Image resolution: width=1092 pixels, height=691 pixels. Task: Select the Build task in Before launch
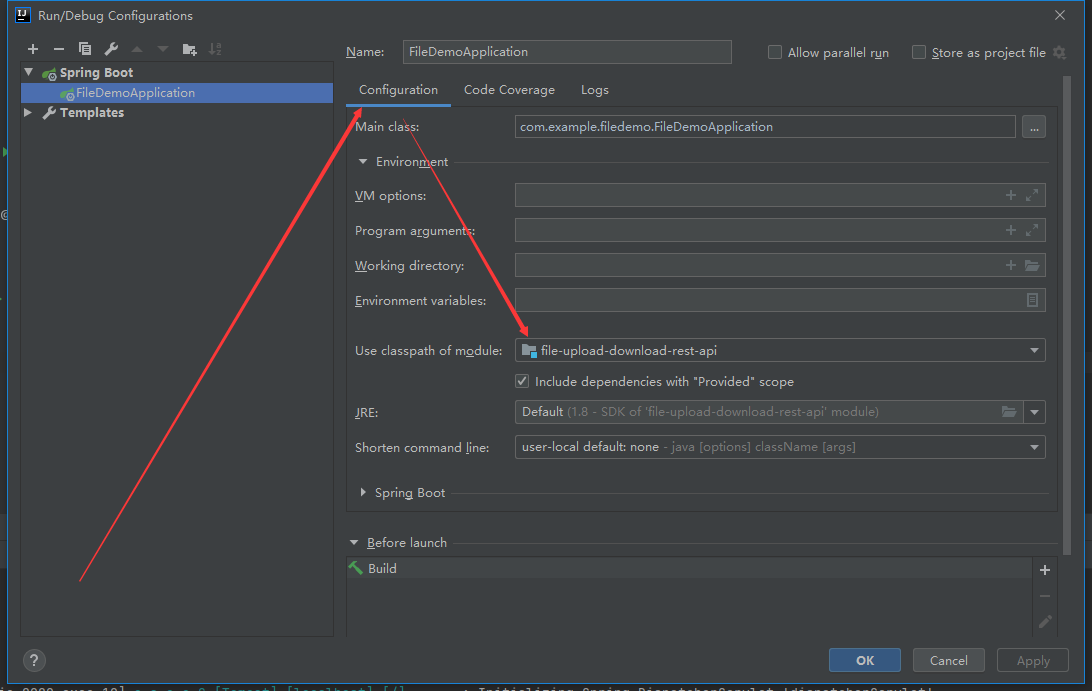click(x=689, y=568)
